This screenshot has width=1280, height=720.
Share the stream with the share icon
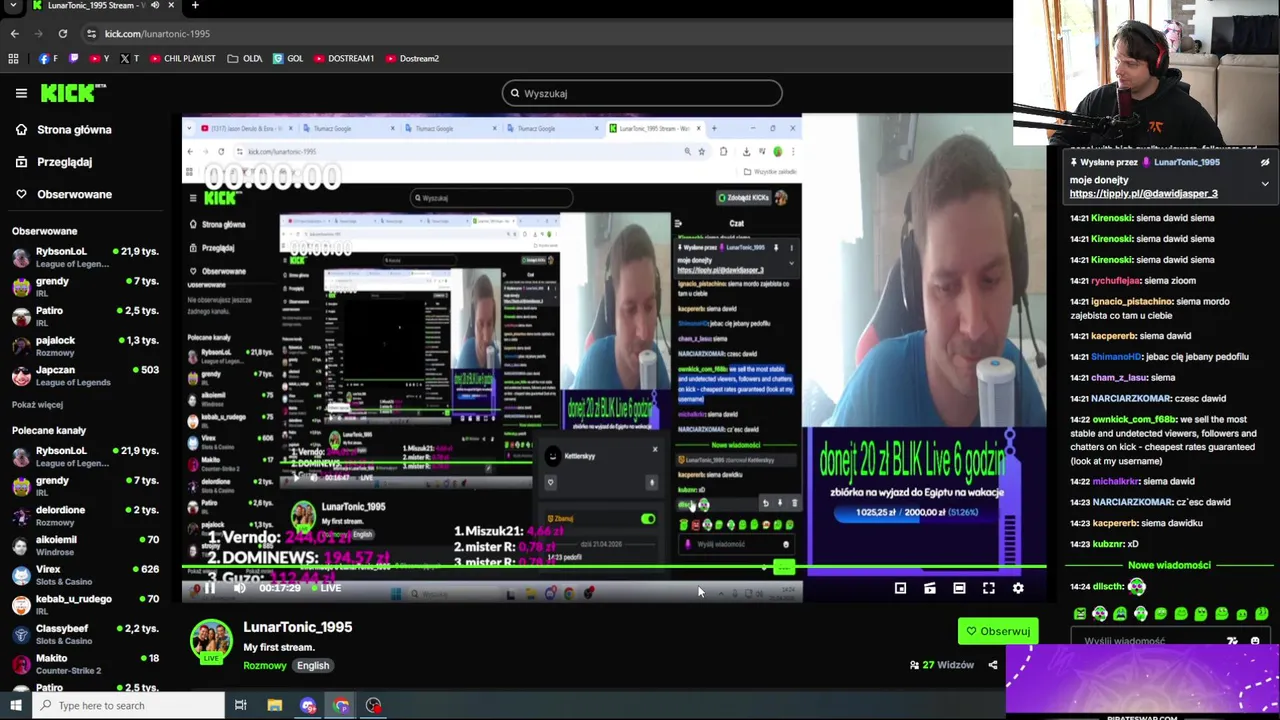993,665
